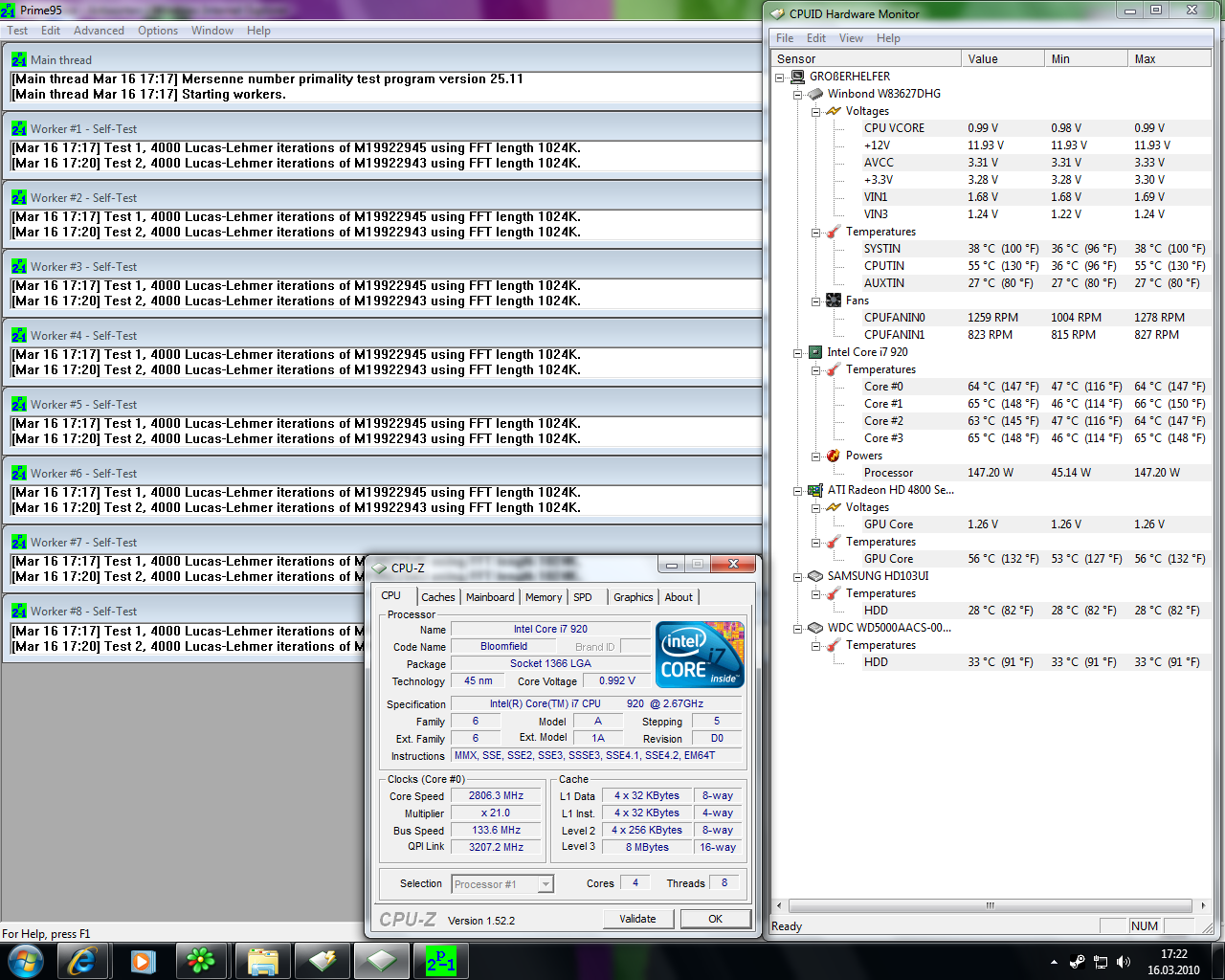Collapse the Powers group
Image resolution: width=1225 pixels, height=980 pixels.
click(x=815, y=457)
